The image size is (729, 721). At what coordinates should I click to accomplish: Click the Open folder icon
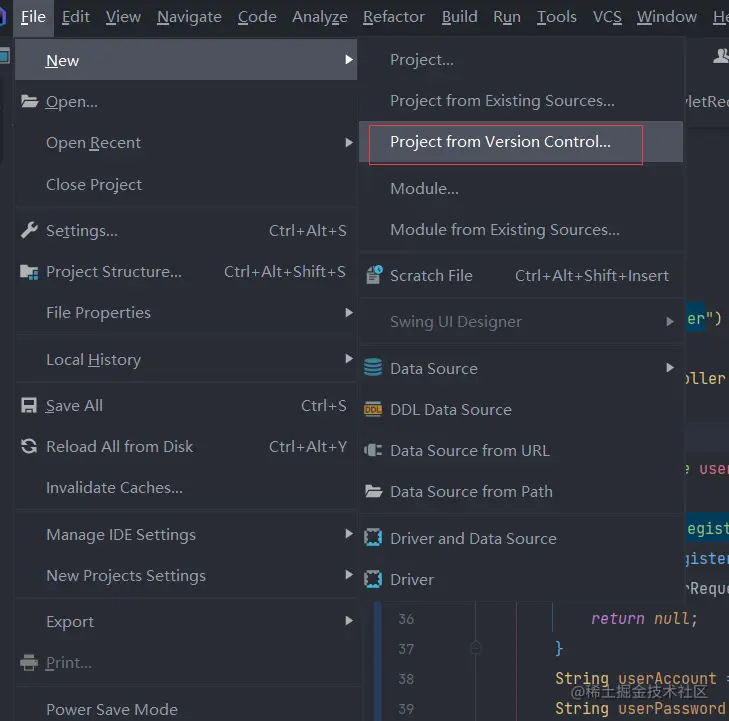click(x=29, y=101)
